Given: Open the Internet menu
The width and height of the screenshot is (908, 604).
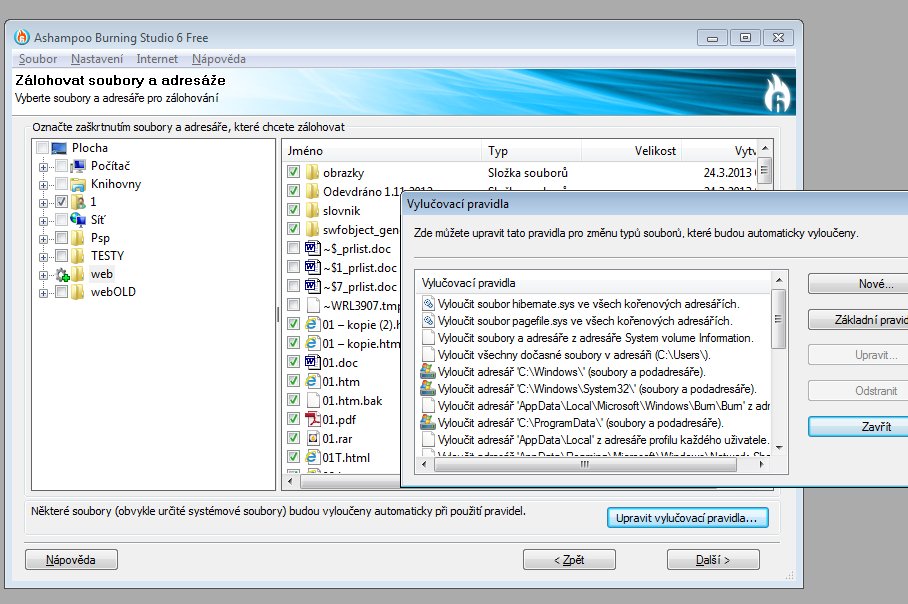Looking at the screenshot, I should (x=157, y=59).
